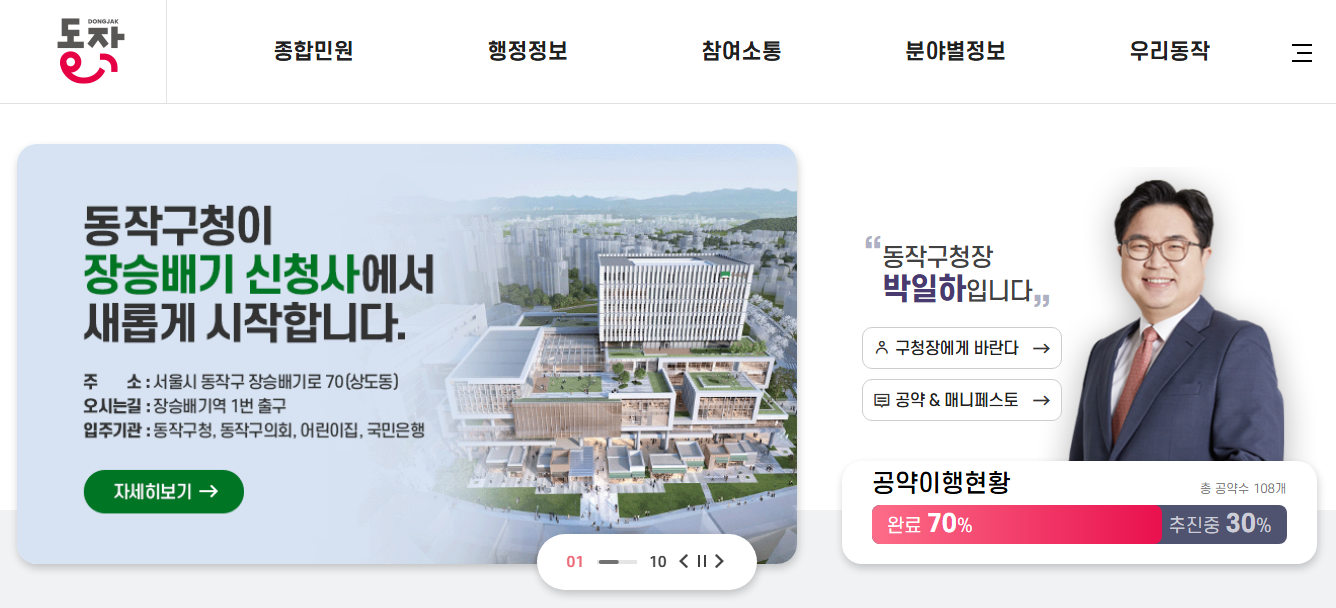Screen dimensions: 1336x608
Task: Click the Dongjak logo icon
Action: tap(91, 51)
